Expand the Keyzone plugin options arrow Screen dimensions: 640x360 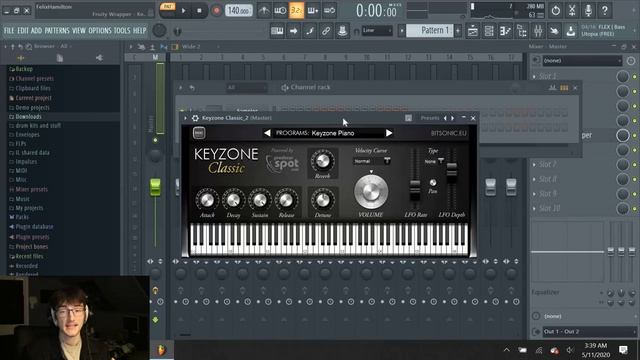185,118
